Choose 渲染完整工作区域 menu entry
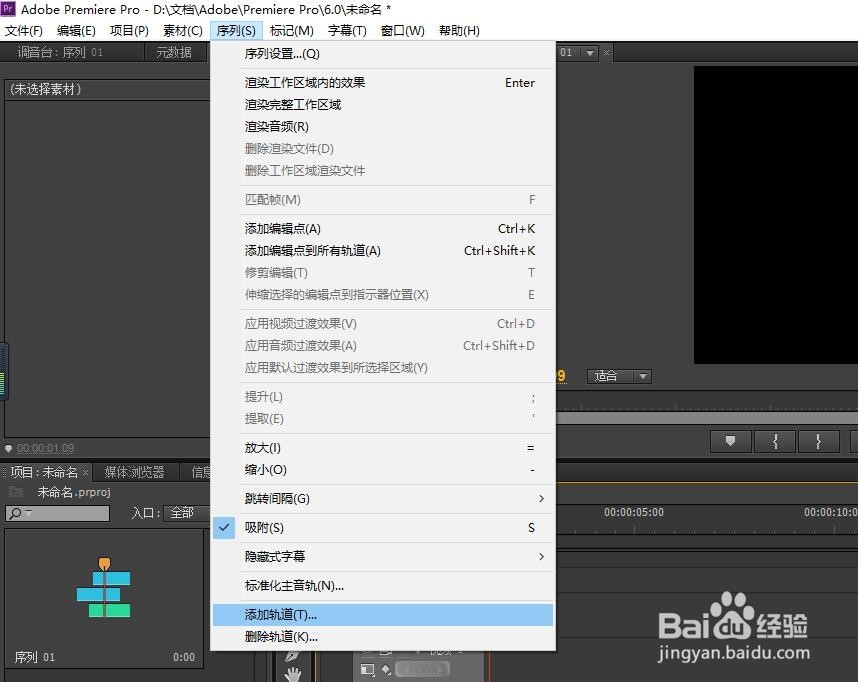Screen dimensions: 858x682 click(382, 105)
